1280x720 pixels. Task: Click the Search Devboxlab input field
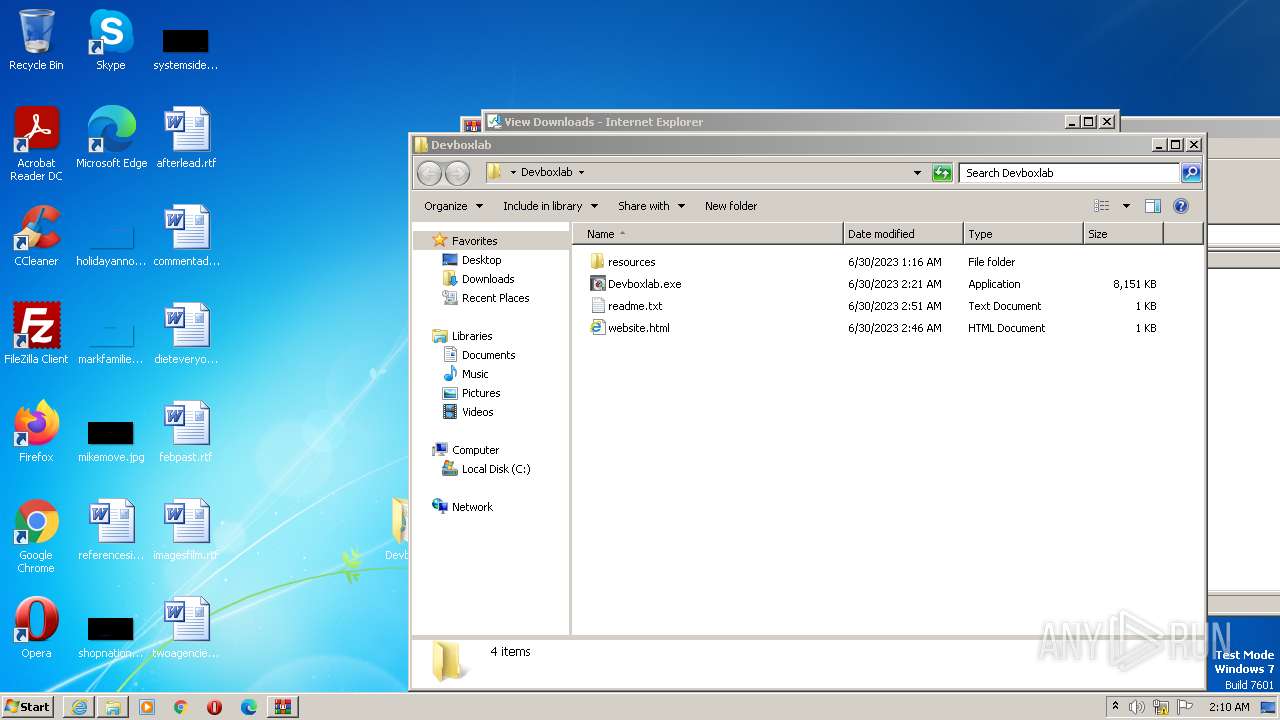(x=1069, y=173)
